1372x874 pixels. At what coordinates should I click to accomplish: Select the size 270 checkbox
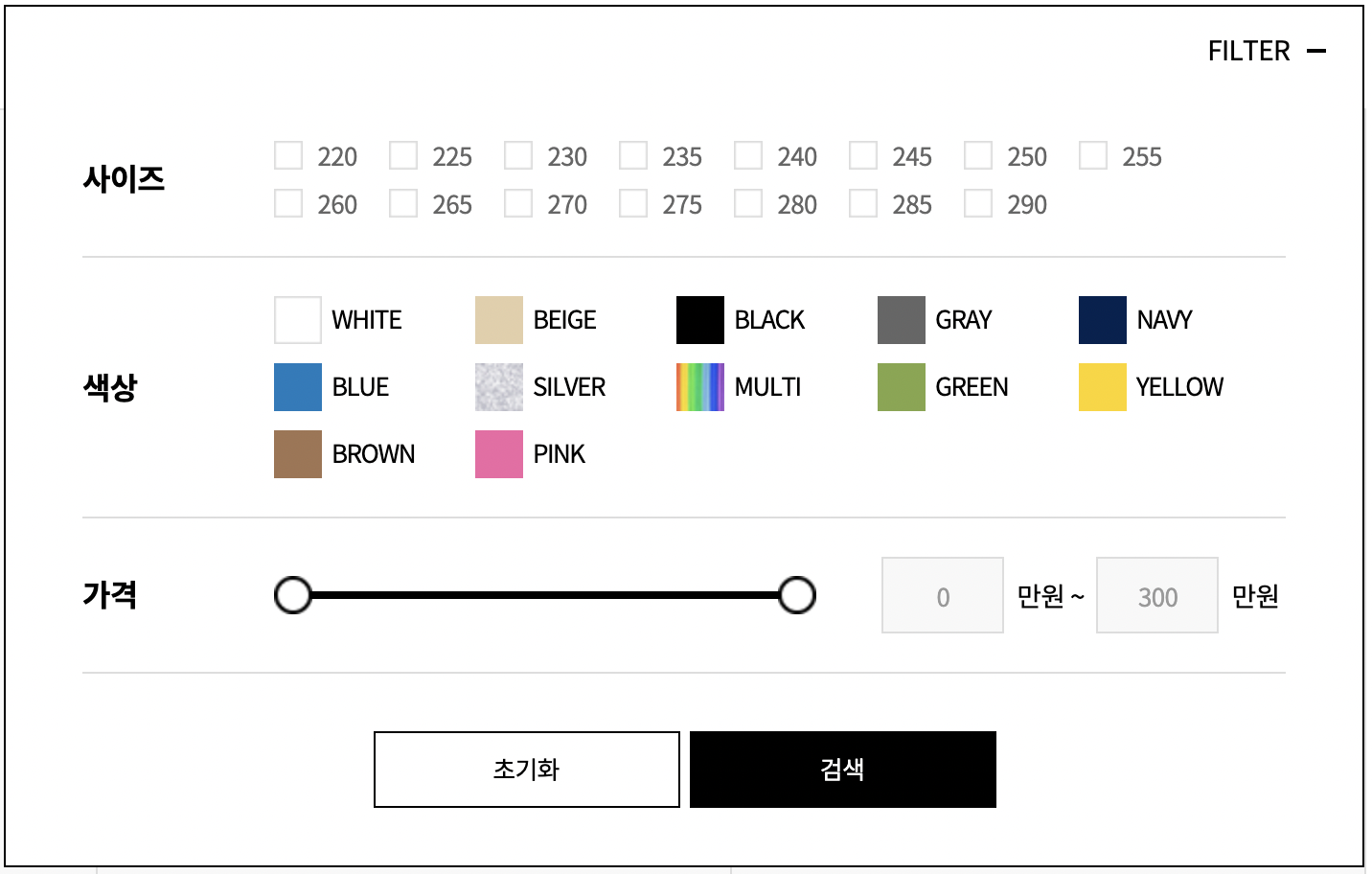tap(518, 203)
